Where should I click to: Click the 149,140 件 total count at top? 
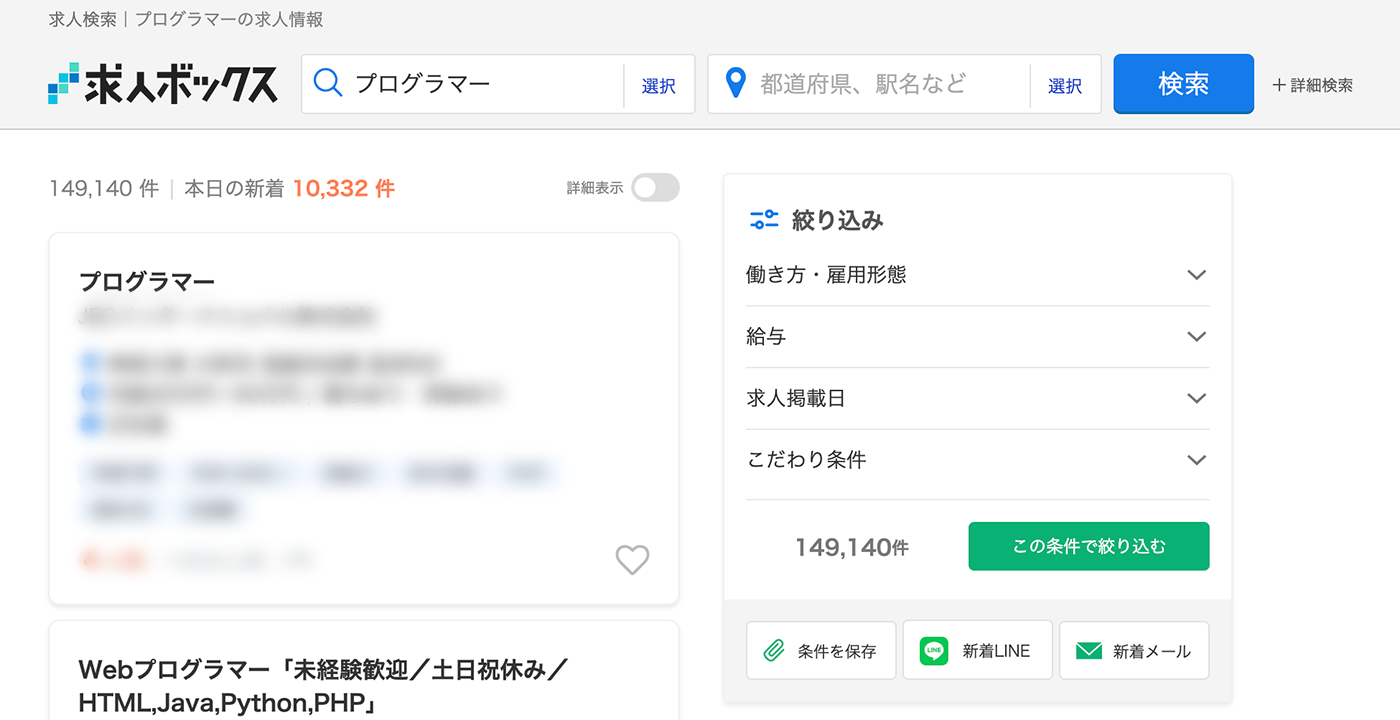104,188
